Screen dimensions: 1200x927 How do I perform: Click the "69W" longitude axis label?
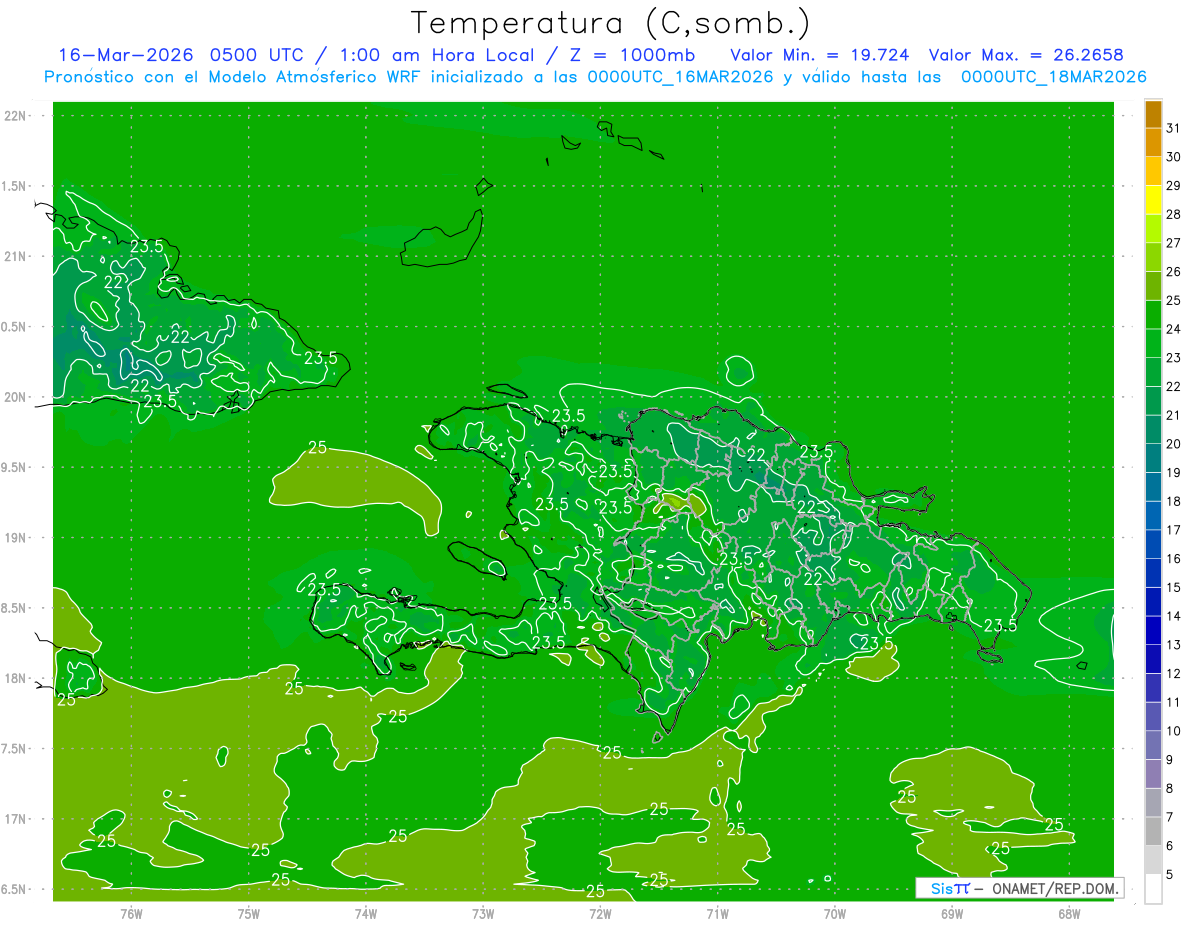(952, 914)
